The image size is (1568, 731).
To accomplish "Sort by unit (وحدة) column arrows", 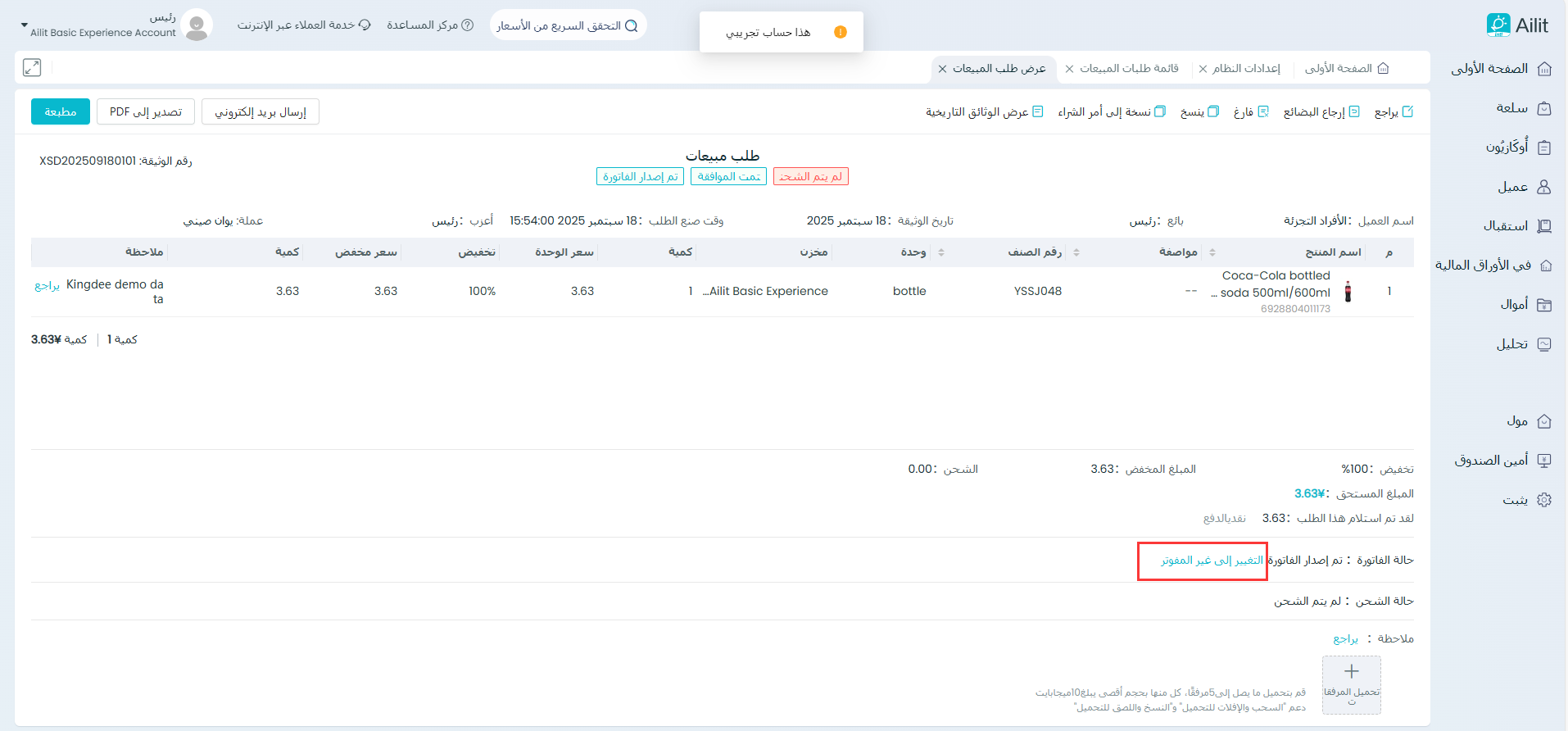I will pyautogui.click(x=941, y=252).
